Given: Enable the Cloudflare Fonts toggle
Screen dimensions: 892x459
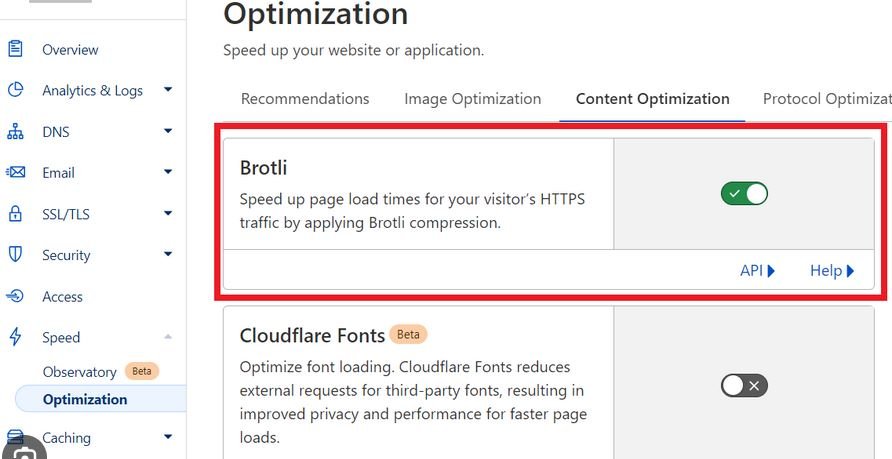Looking at the screenshot, I should [x=744, y=385].
